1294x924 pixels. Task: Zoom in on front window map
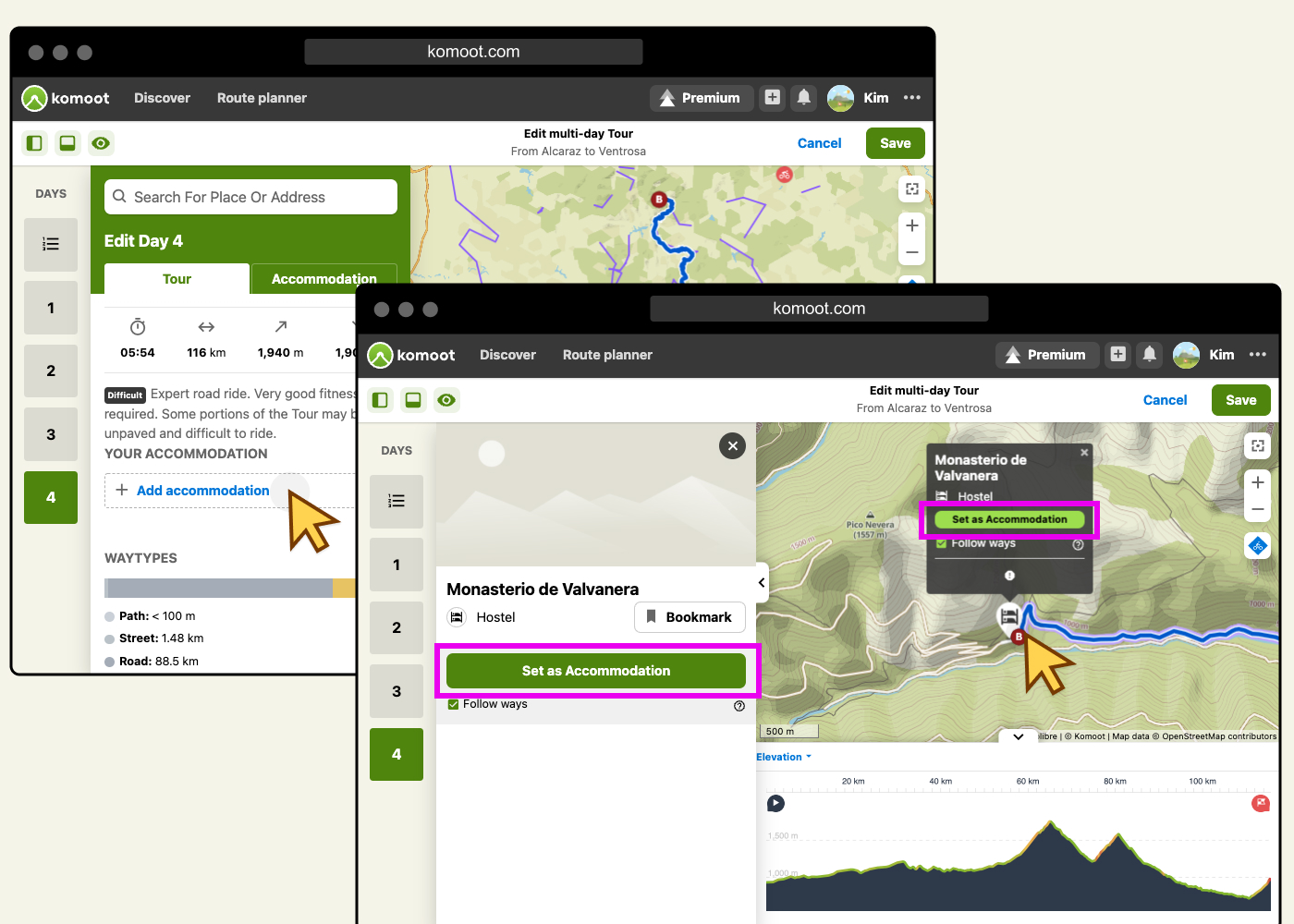1258,482
